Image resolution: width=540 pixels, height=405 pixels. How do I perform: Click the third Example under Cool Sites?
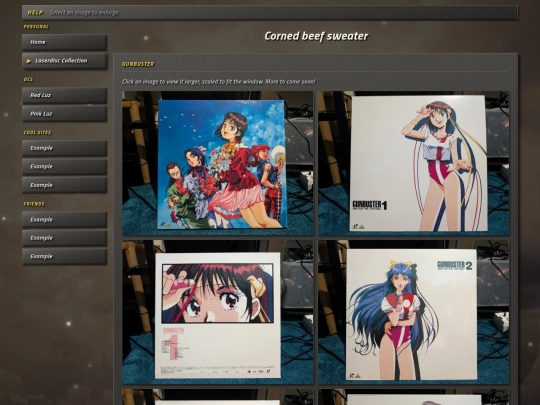point(64,185)
